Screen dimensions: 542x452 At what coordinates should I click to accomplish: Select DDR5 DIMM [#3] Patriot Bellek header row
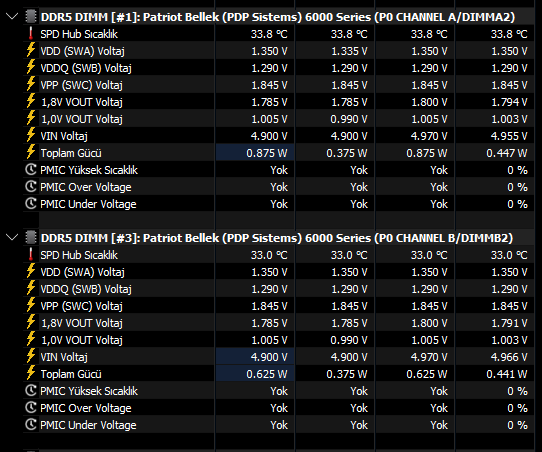pyautogui.click(x=277, y=238)
